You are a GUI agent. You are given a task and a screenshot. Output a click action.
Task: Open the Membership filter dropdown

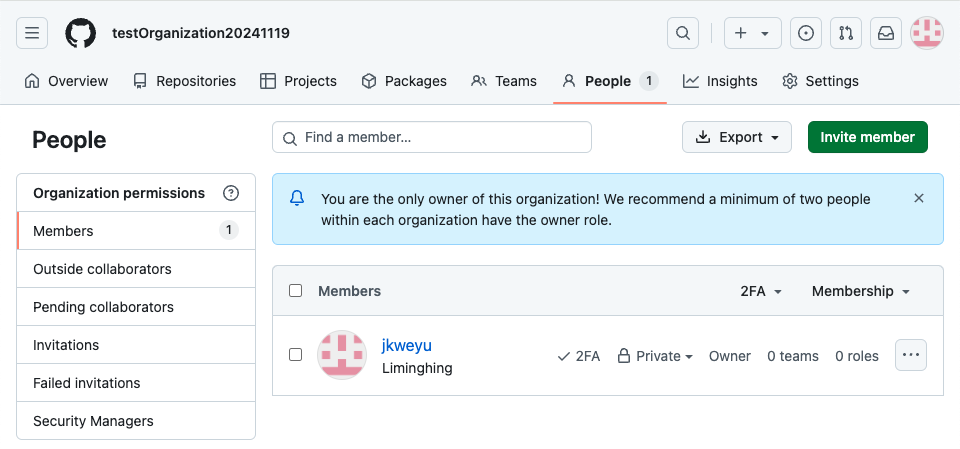[861, 291]
